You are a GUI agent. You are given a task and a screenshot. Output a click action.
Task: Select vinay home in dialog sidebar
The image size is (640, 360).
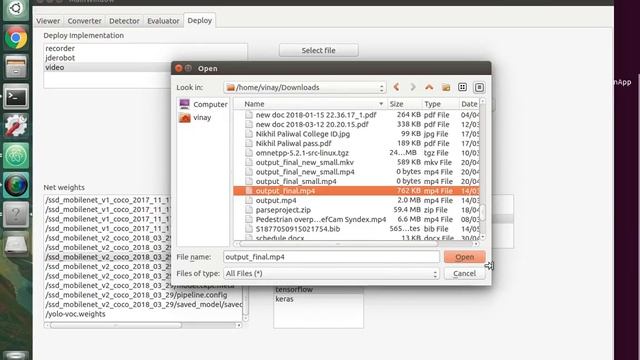click(x=195, y=118)
